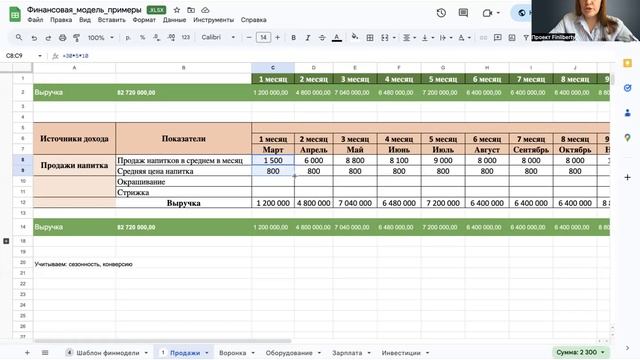Open the zoom 100% dropdown

point(100,38)
